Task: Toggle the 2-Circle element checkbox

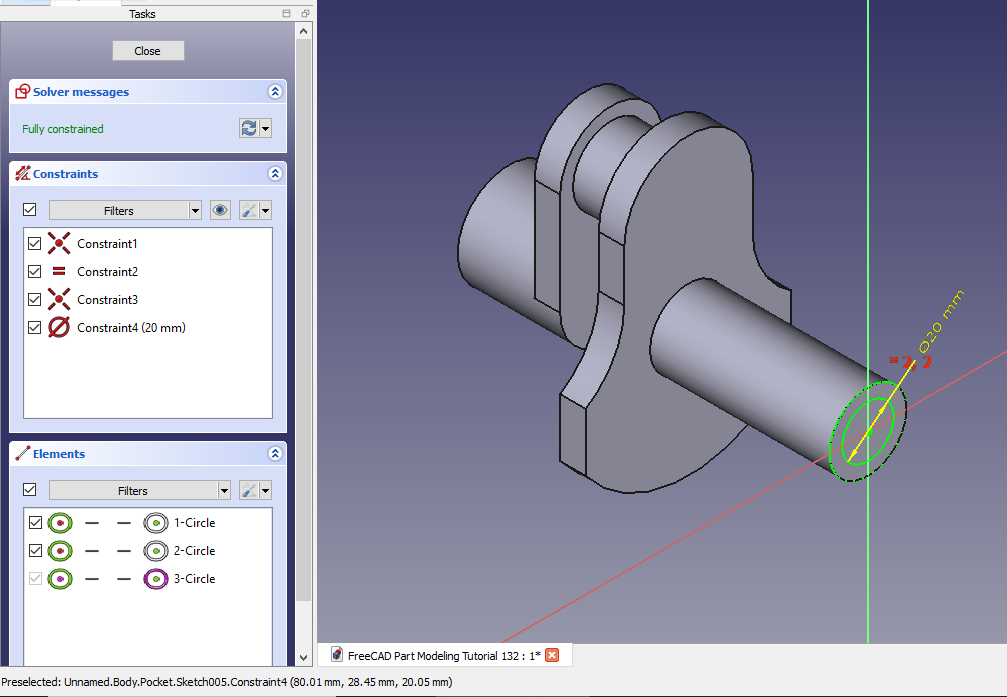Action: (x=35, y=550)
